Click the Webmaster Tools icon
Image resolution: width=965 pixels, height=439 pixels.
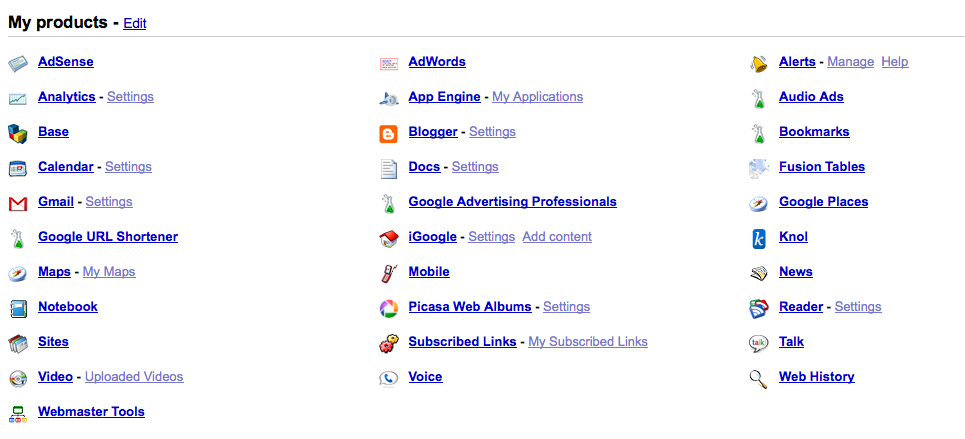click(18, 413)
